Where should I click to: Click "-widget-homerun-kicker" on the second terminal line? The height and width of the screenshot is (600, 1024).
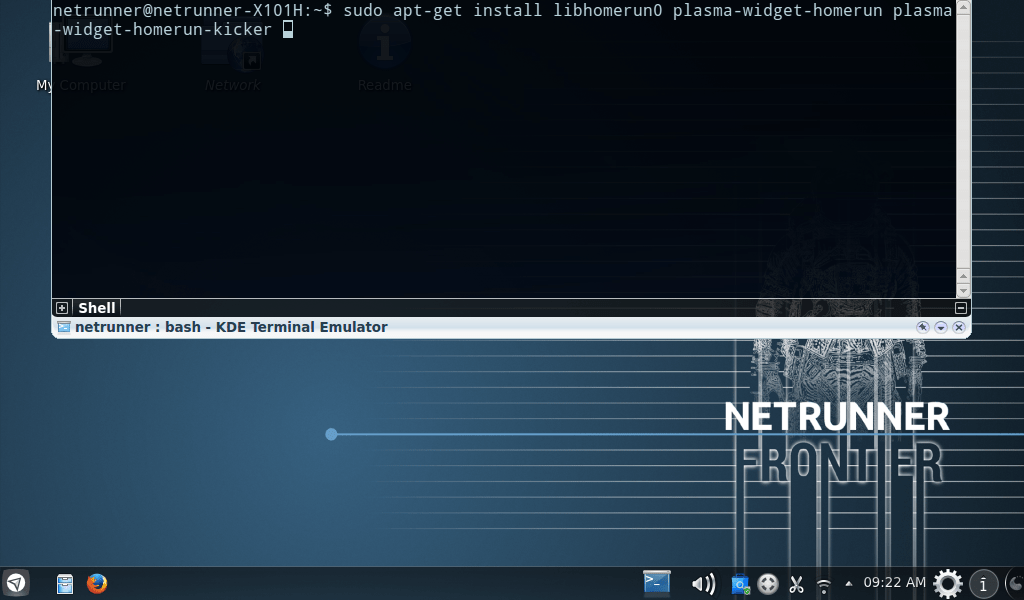pos(163,29)
